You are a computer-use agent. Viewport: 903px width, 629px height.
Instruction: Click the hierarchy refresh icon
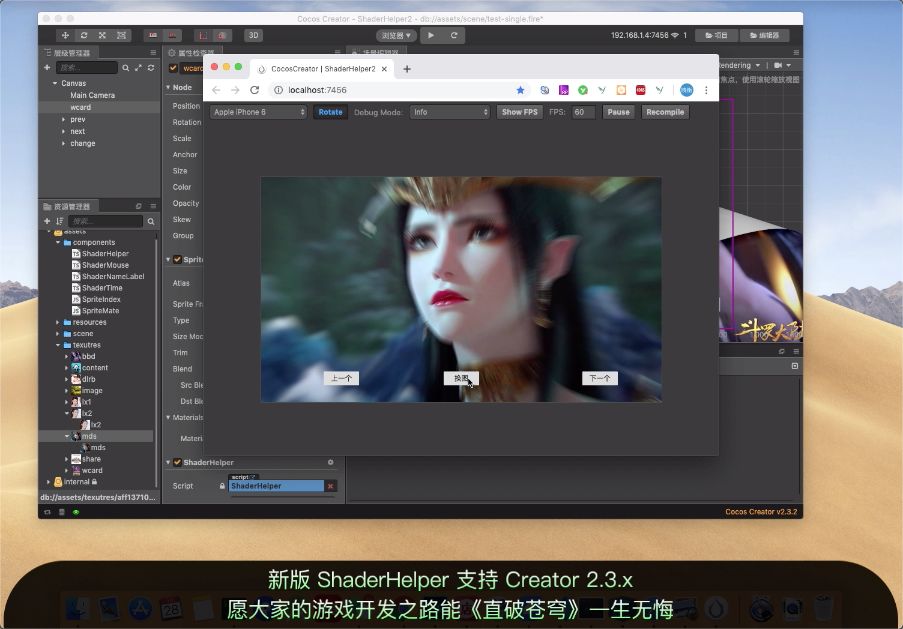(151, 67)
